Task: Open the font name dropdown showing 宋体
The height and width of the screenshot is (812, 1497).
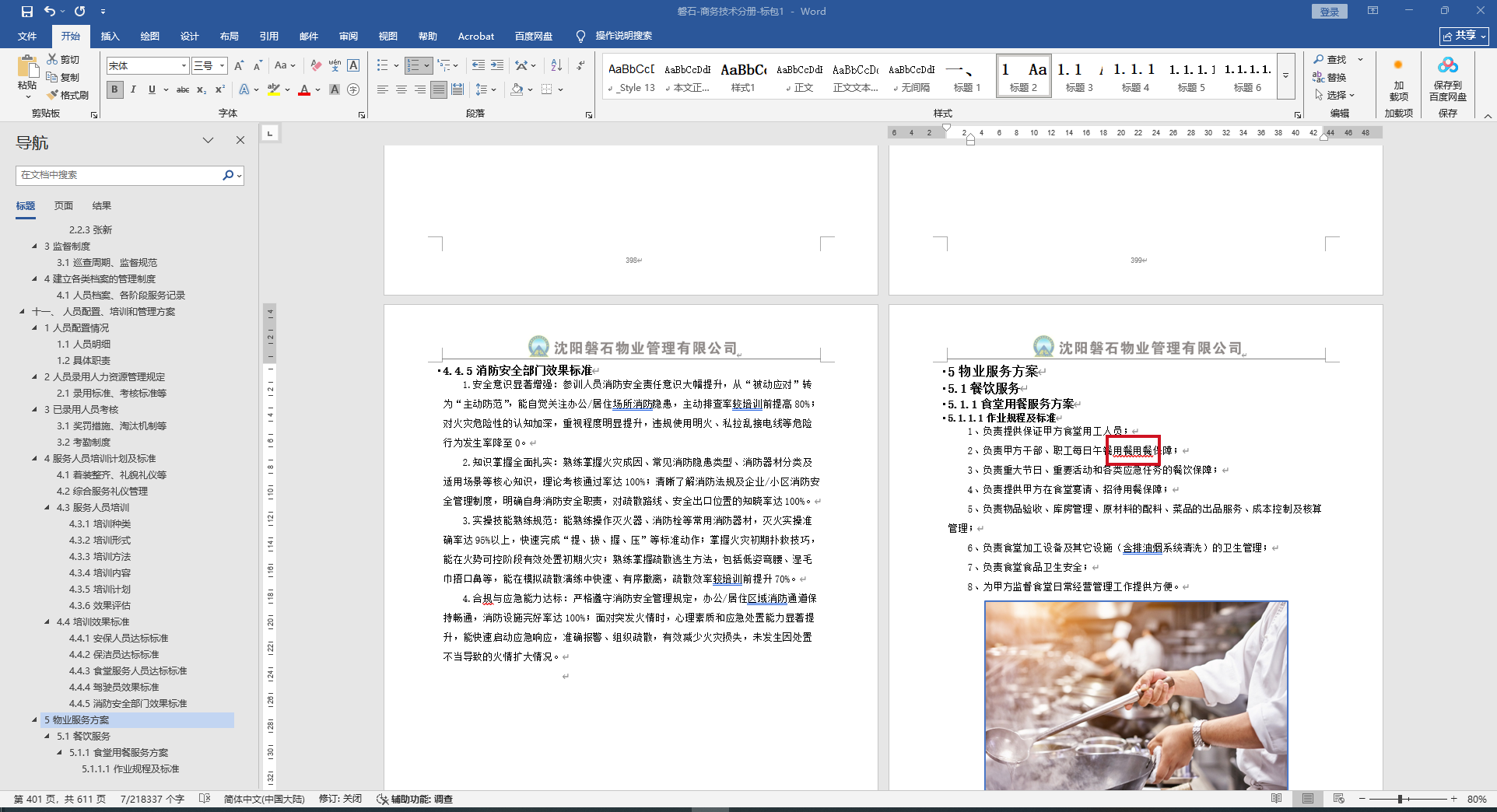Action: click(x=184, y=66)
